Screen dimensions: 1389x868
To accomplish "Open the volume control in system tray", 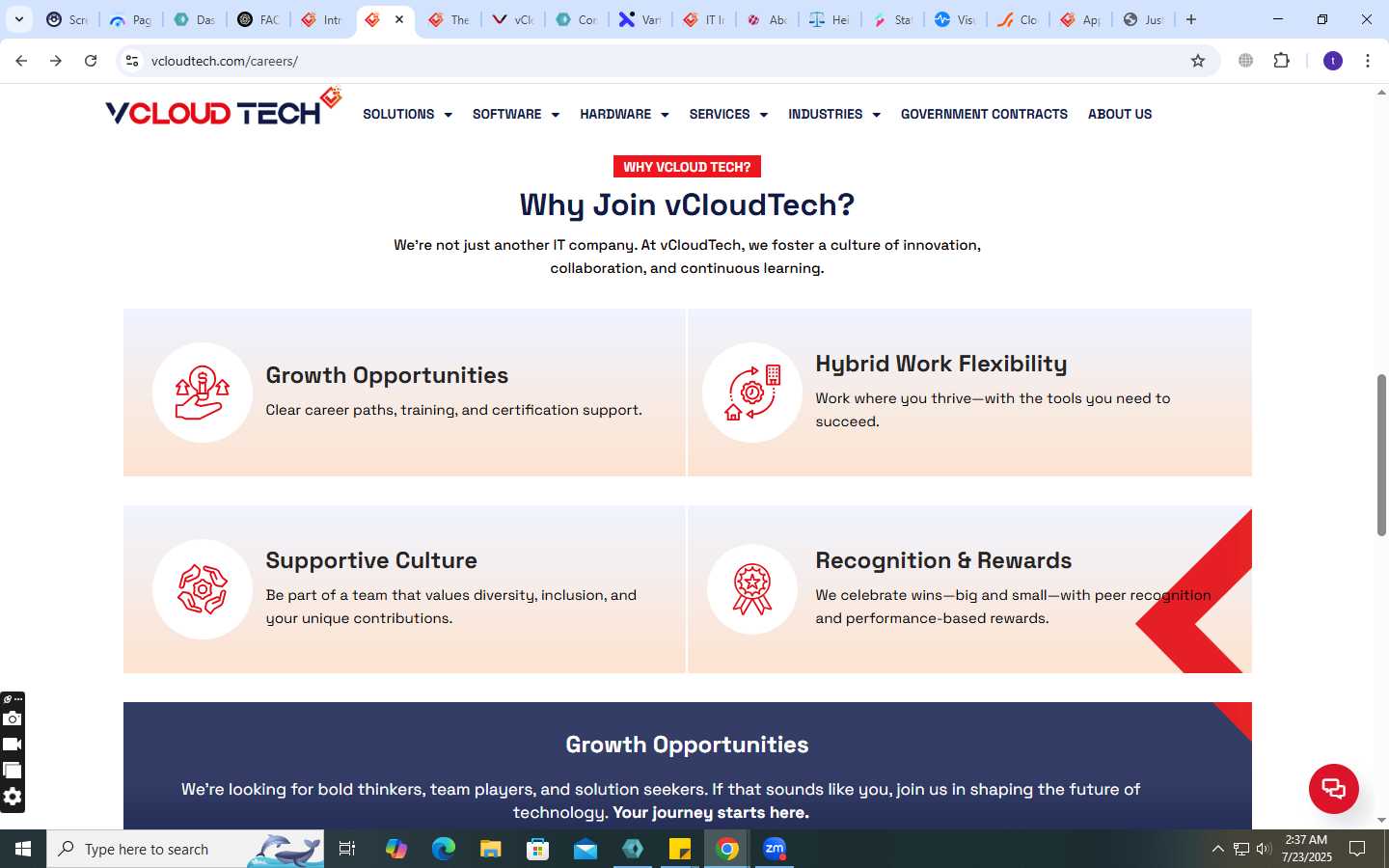I will coord(1264,849).
